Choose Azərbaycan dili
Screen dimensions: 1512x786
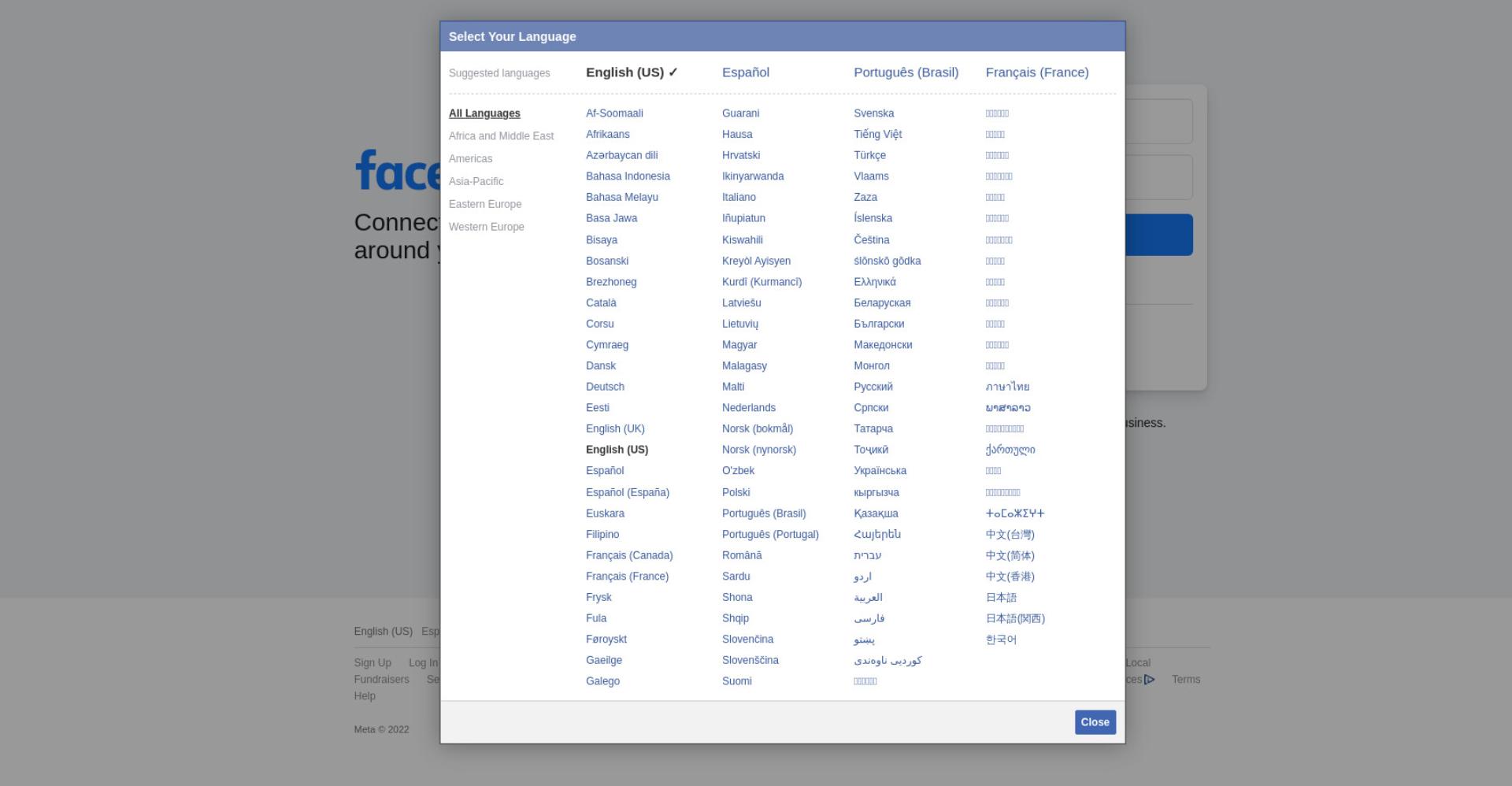621,156
